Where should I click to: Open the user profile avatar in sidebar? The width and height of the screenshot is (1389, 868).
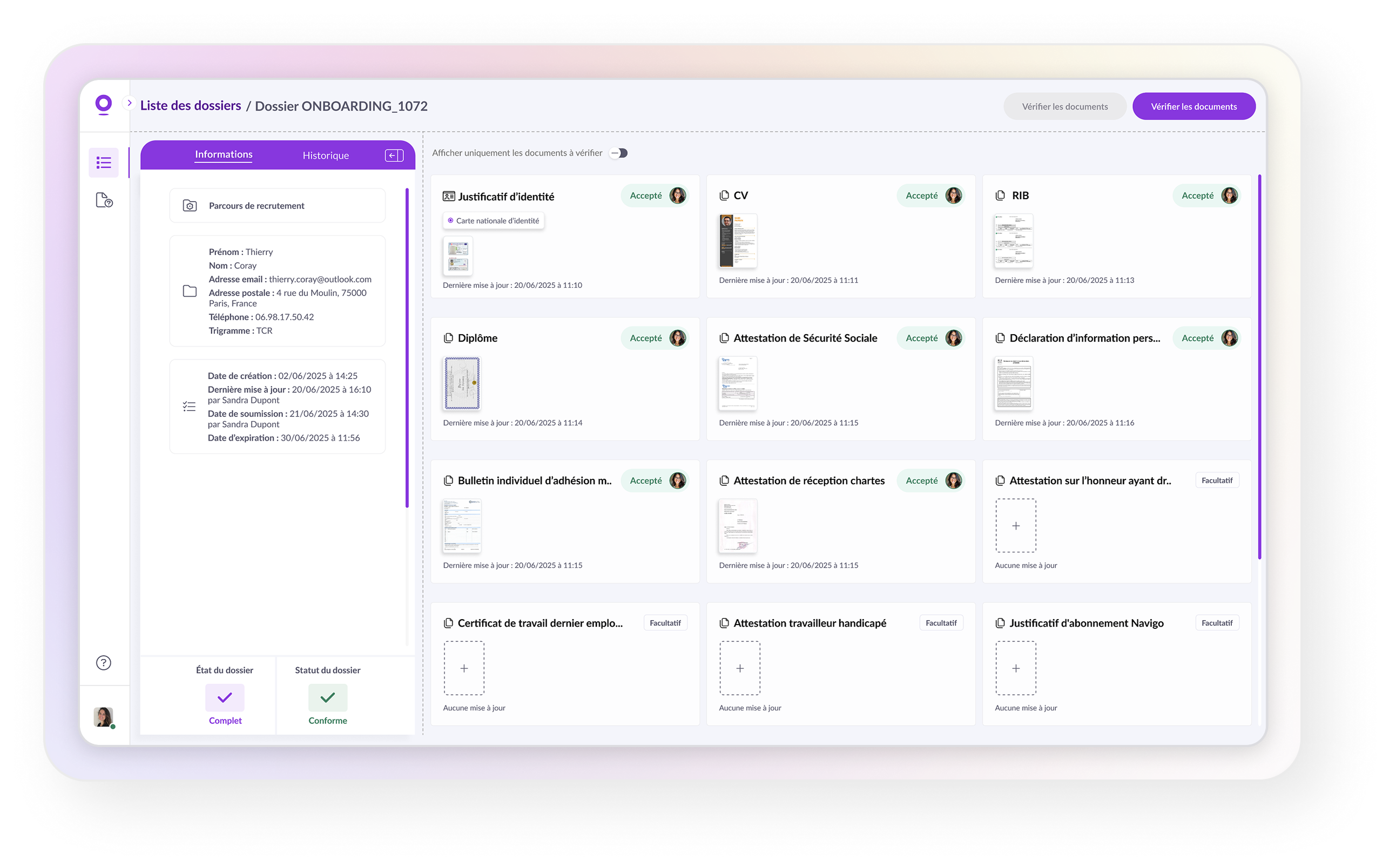(103, 716)
